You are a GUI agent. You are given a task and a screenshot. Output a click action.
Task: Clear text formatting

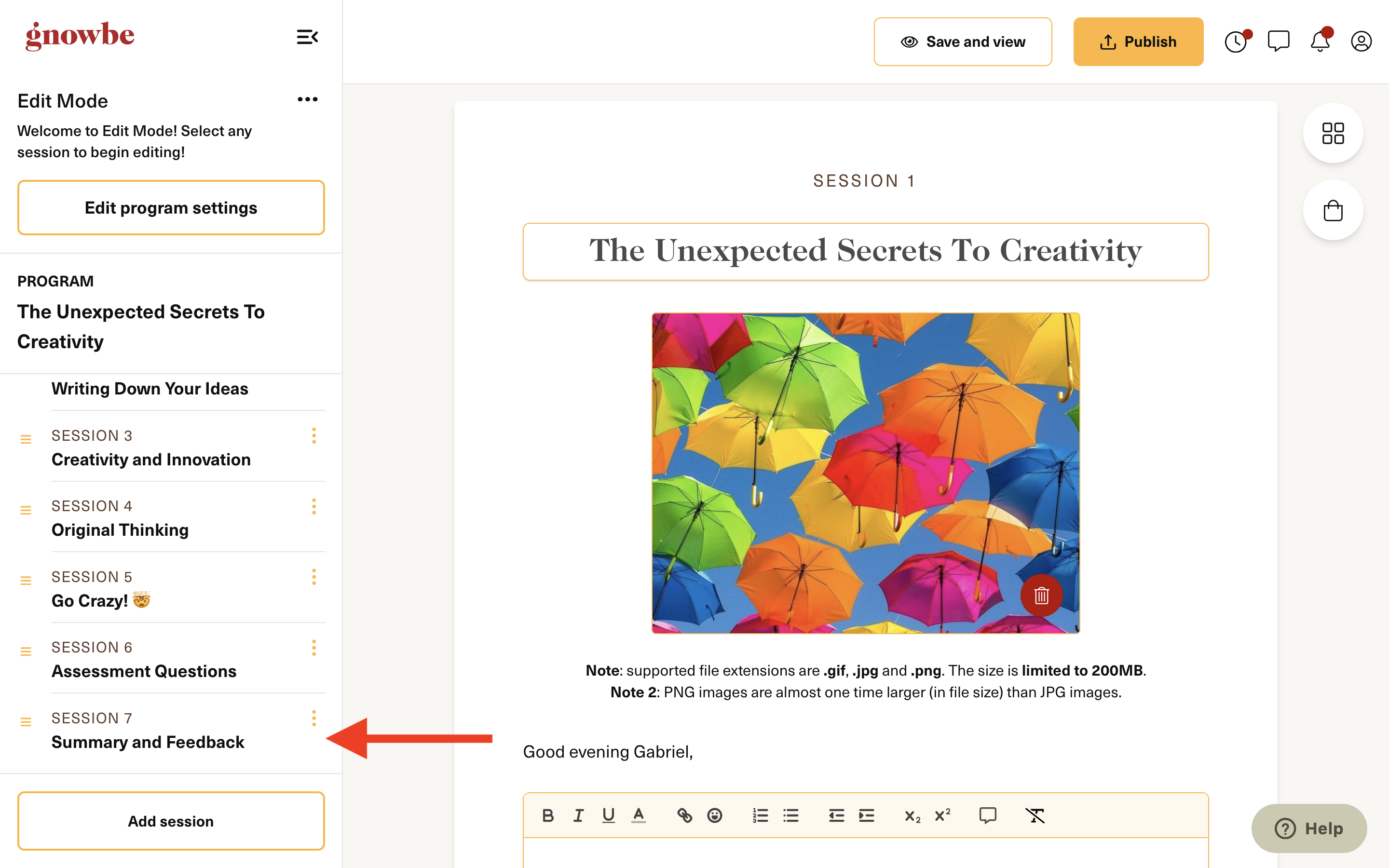[1035, 815]
